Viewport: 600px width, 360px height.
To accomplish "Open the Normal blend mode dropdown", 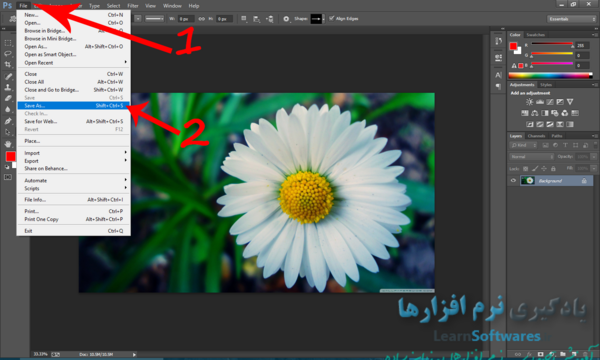I will click(532, 157).
